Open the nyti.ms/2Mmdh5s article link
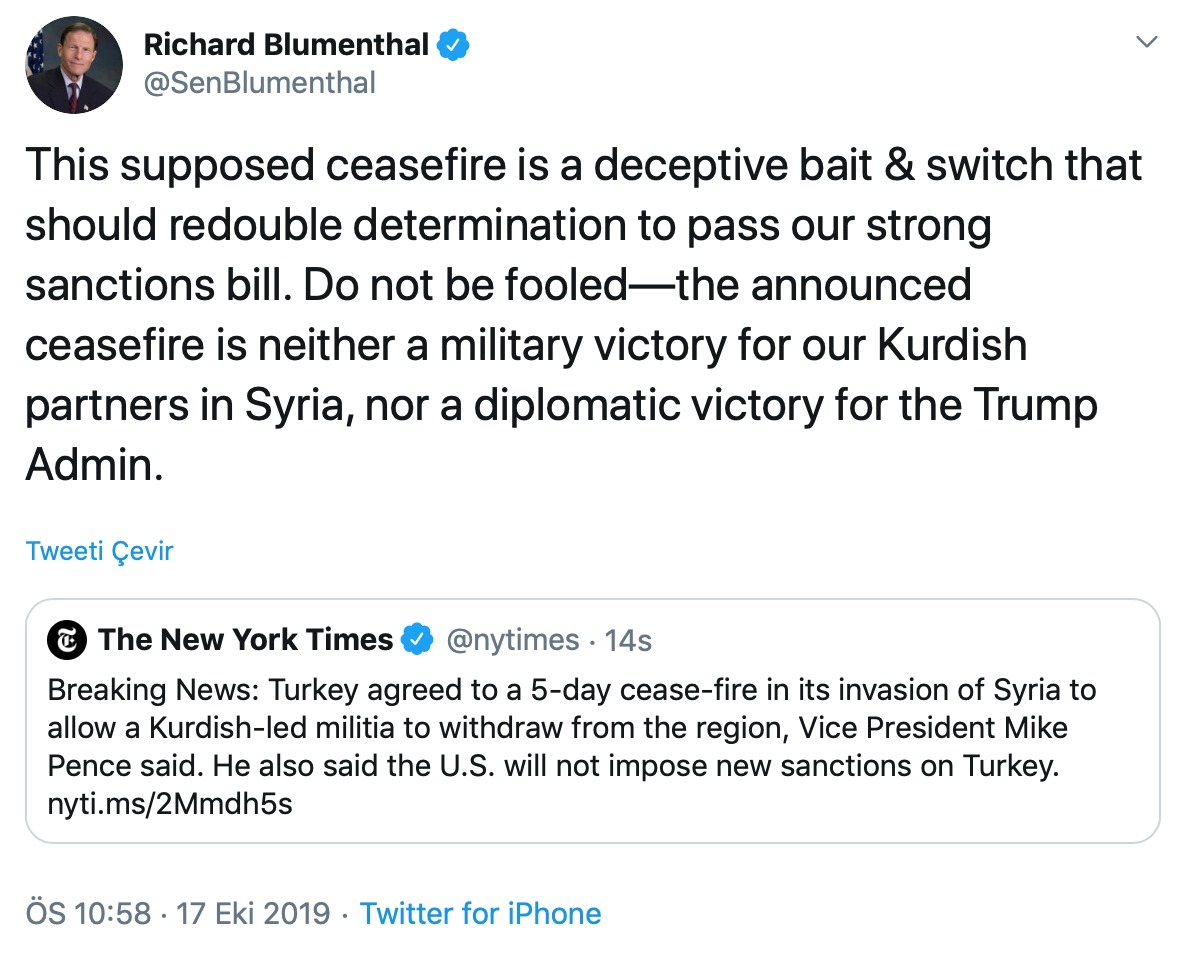This screenshot has height=954, width=1186. point(170,804)
